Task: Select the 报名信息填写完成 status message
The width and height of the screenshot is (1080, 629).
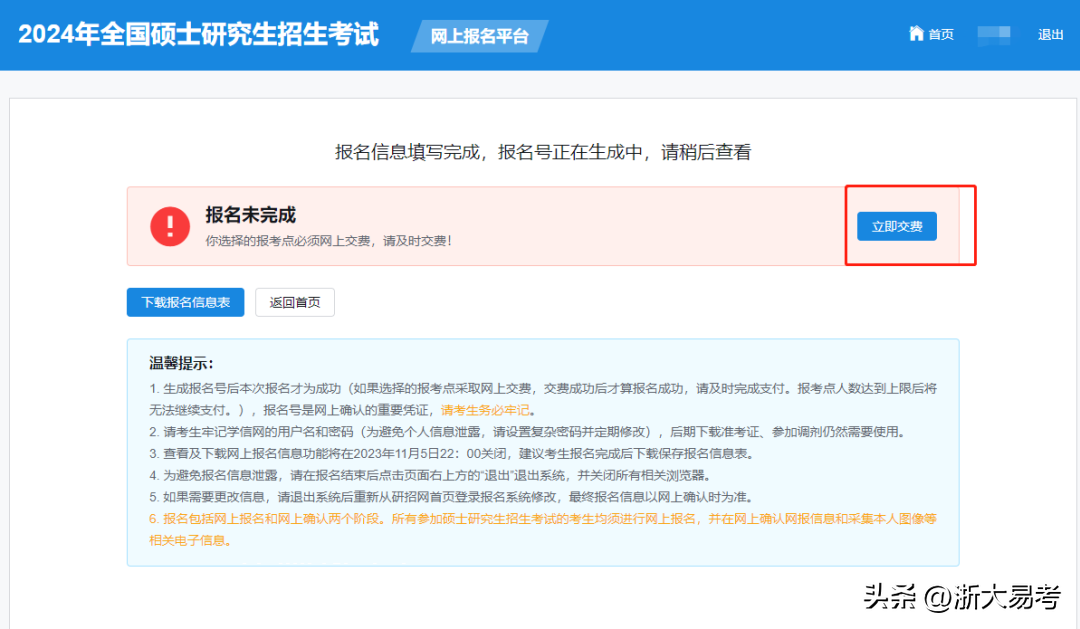Action: pyautogui.click(x=542, y=152)
